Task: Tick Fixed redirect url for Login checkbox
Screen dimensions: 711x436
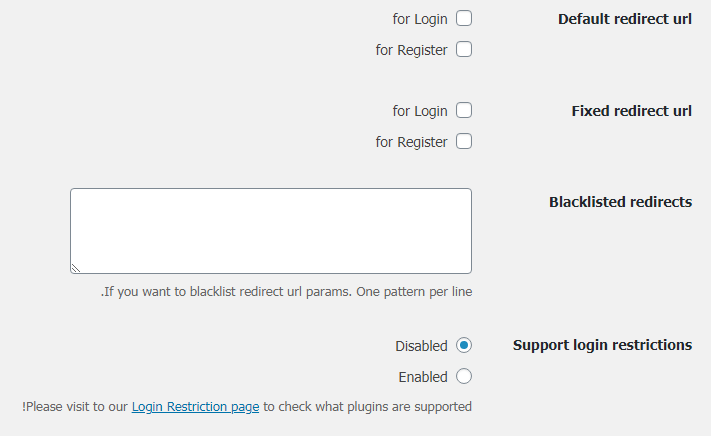Action: (464, 111)
